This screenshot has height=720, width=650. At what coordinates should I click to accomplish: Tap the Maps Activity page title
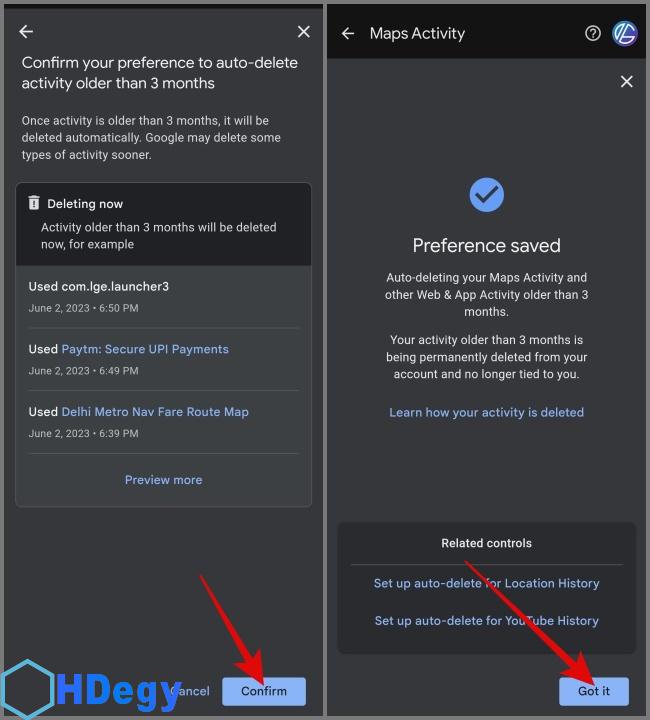coord(417,33)
